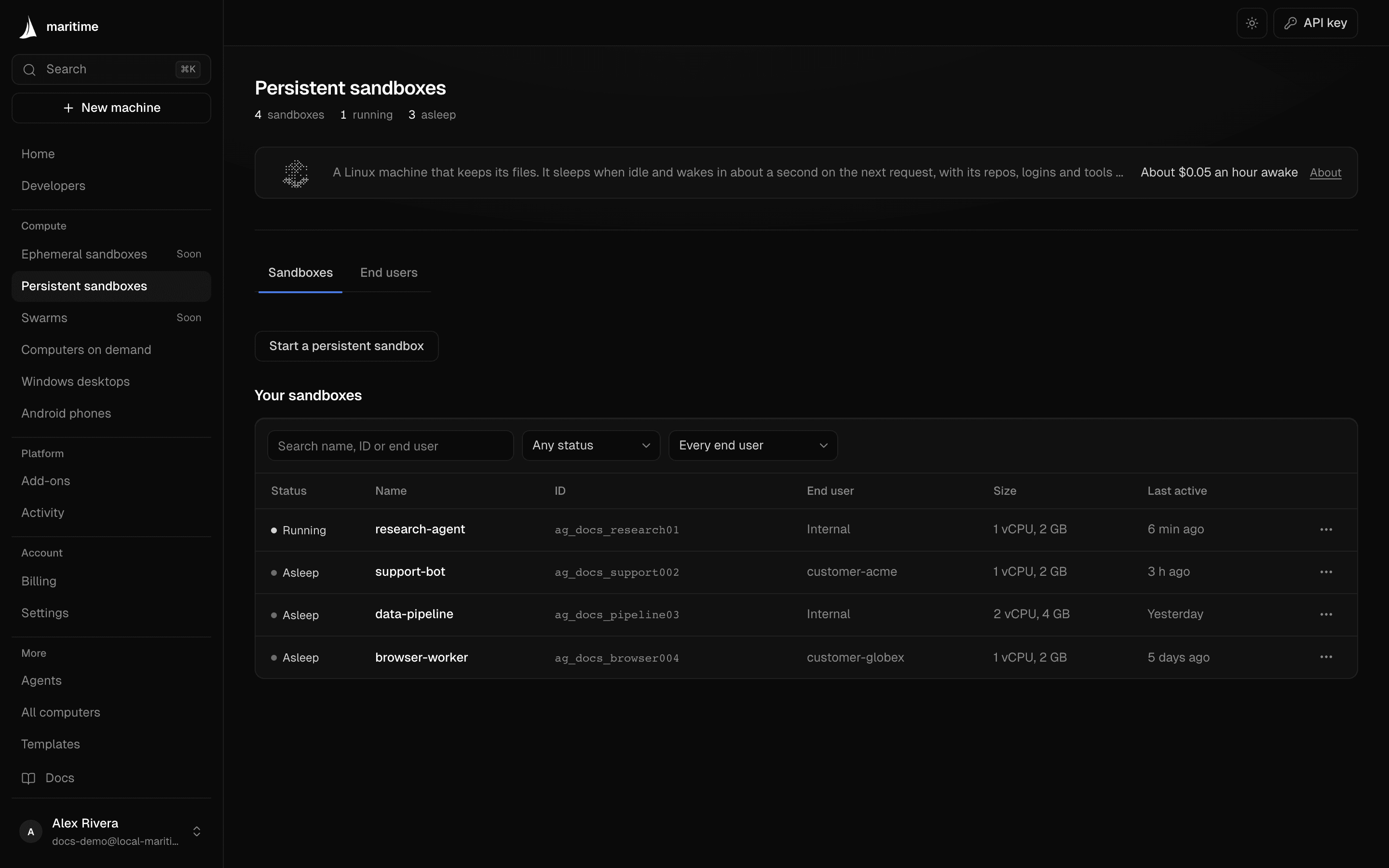Expand the account switcher chevrons
Image resolution: width=1389 pixels, height=868 pixels.
pos(197,832)
